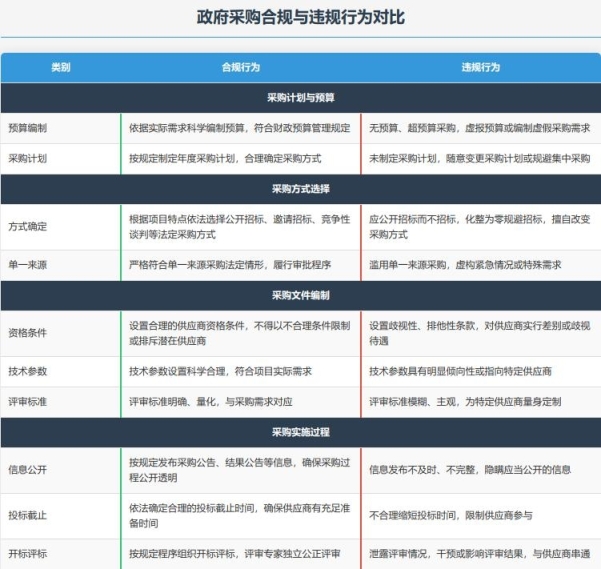The width and height of the screenshot is (601, 569).
Task: Click the 资格条件 row label
Action: coord(27,333)
